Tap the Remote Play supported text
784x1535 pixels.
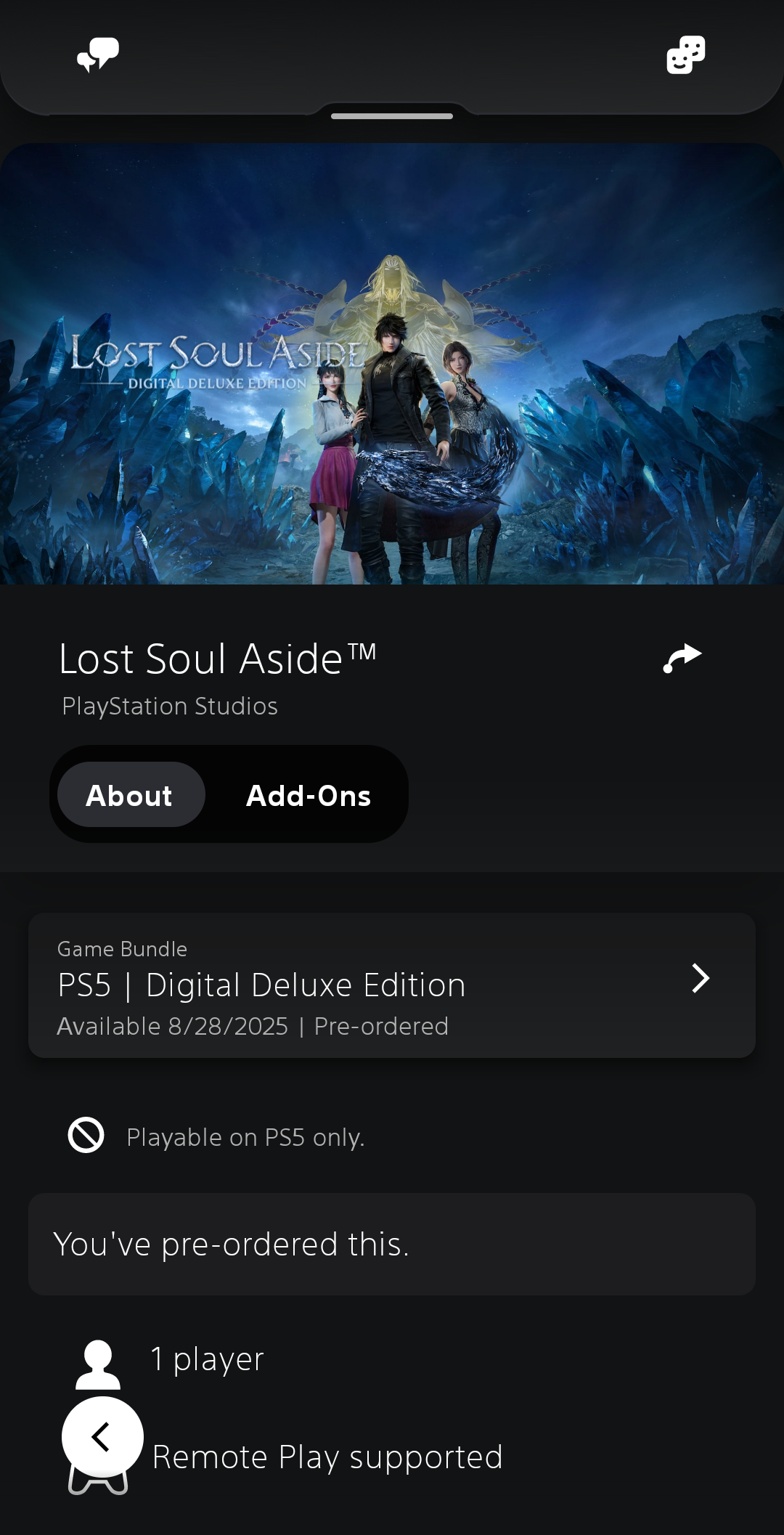[327, 1457]
